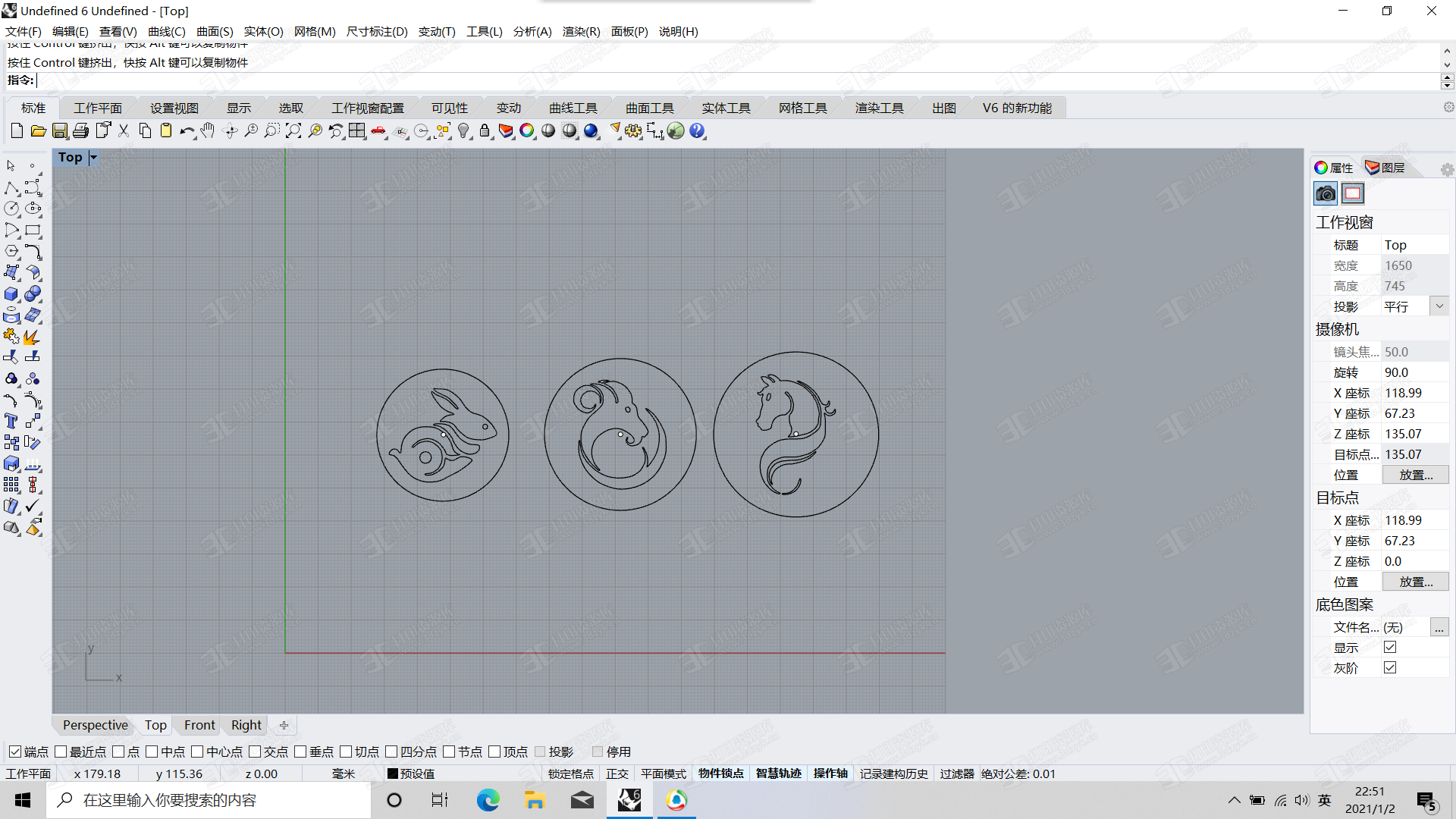
Task: Open the four-viewport layout icon
Action: [357, 131]
